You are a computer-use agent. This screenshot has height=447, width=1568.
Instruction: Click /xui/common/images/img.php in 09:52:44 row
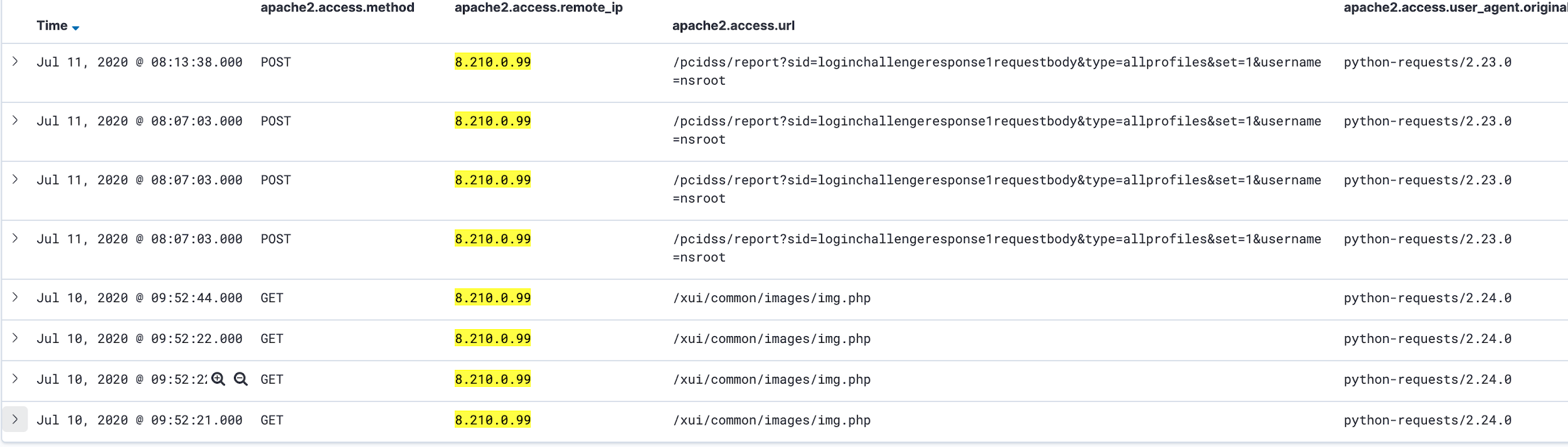[x=771, y=298]
